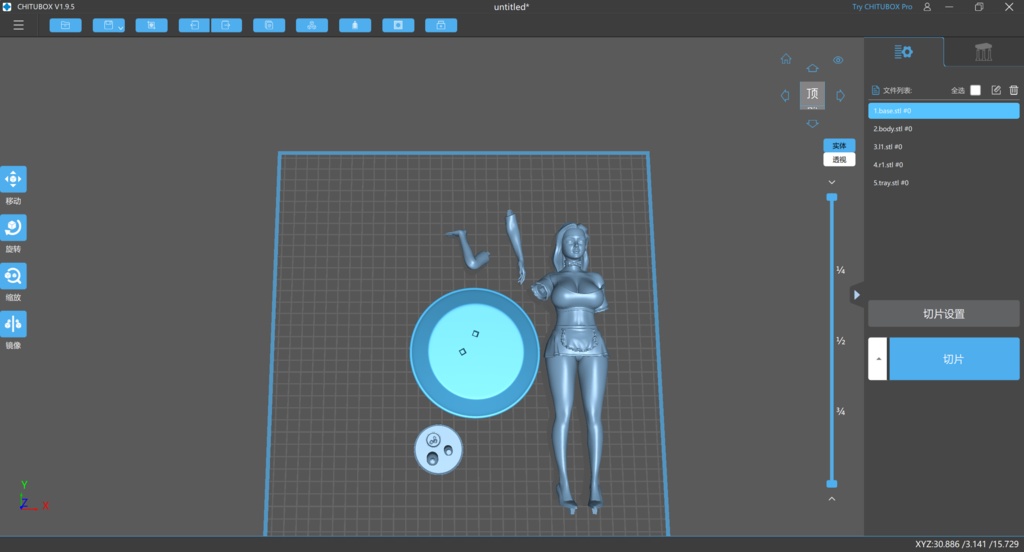Click the chevron above the layer slider
Viewport: 1024px width, 552px height.
tap(832, 182)
